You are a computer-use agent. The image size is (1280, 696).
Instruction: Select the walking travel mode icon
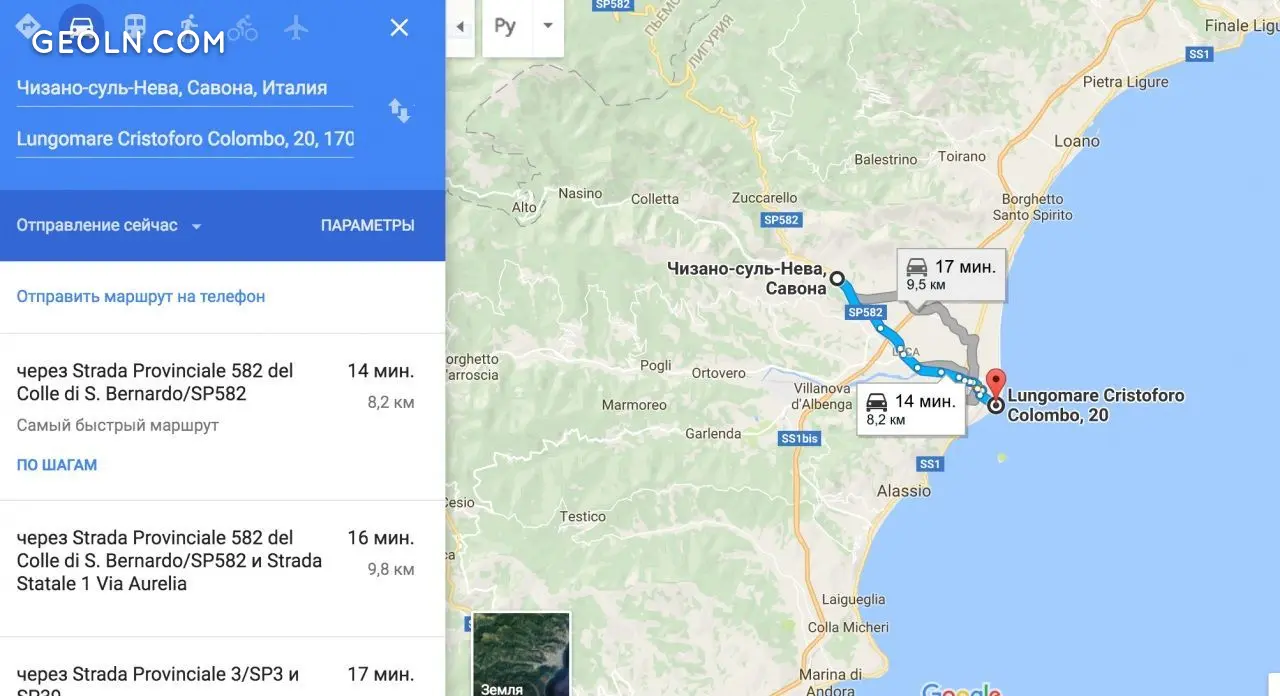[x=189, y=27]
